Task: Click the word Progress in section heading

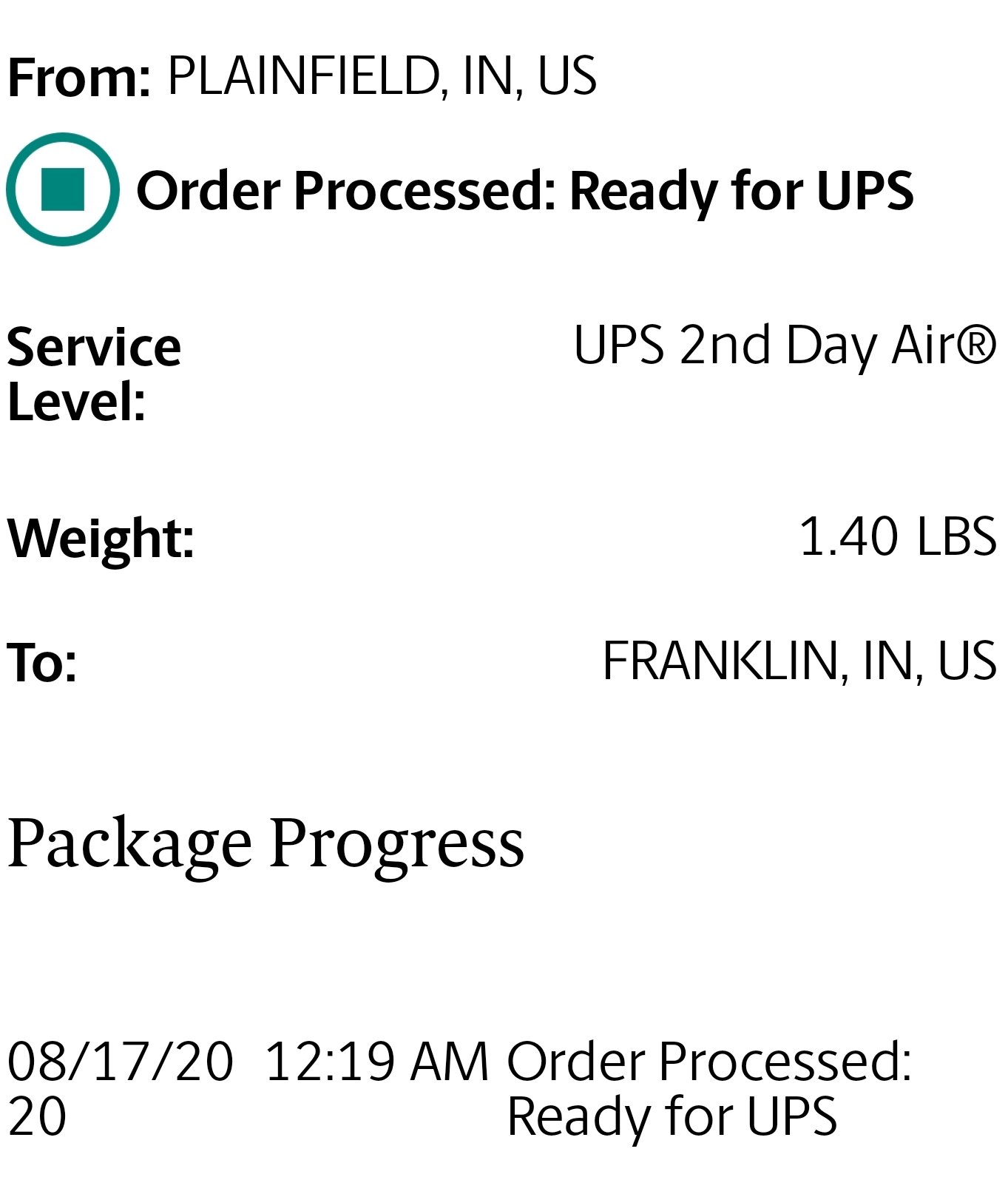Action: click(x=397, y=845)
